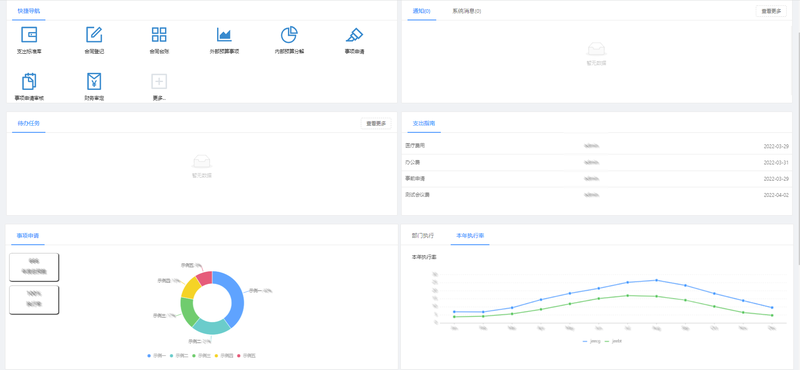Click the date 2022-04-02
This screenshot has height=370, width=800.
(776, 195)
